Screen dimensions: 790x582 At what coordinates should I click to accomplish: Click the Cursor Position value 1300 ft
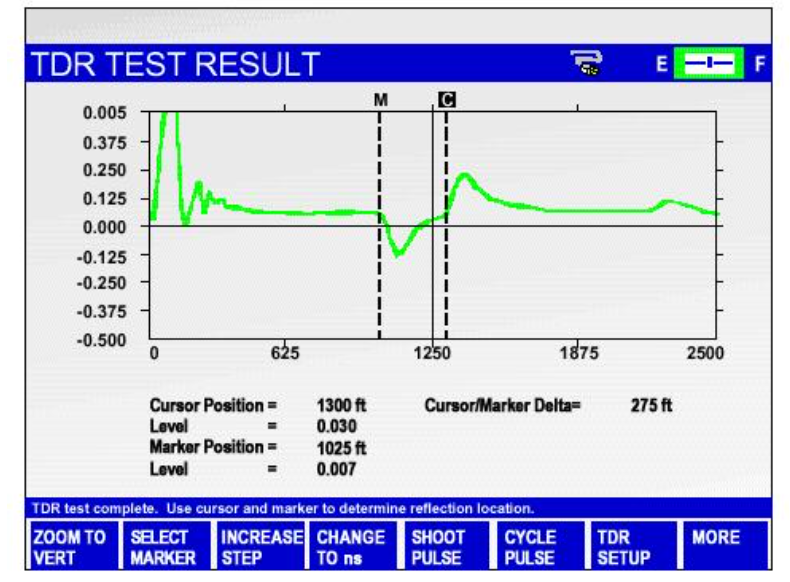(x=341, y=406)
